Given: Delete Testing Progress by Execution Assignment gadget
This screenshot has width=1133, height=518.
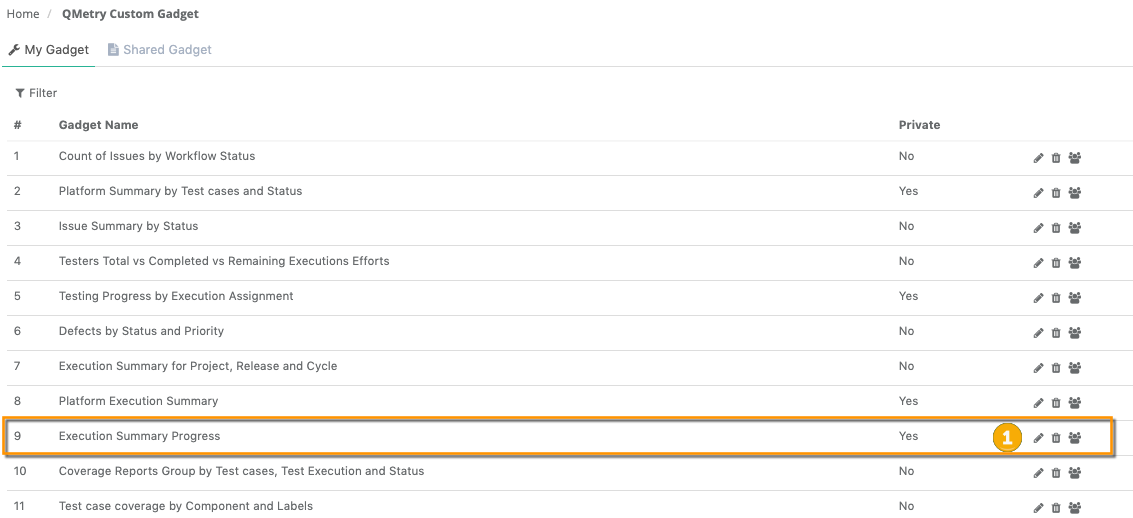Looking at the screenshot, I should click(1056, 298).
